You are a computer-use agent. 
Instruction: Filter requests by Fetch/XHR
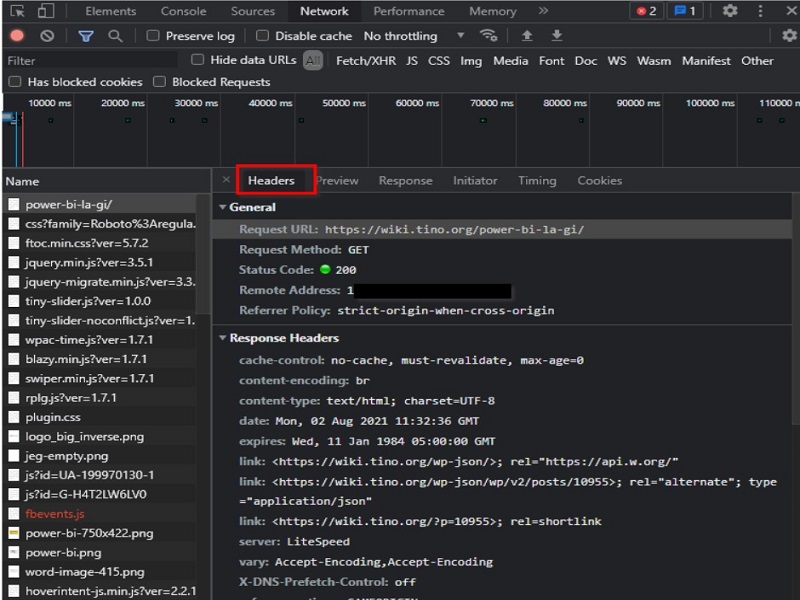pos(366,61)
